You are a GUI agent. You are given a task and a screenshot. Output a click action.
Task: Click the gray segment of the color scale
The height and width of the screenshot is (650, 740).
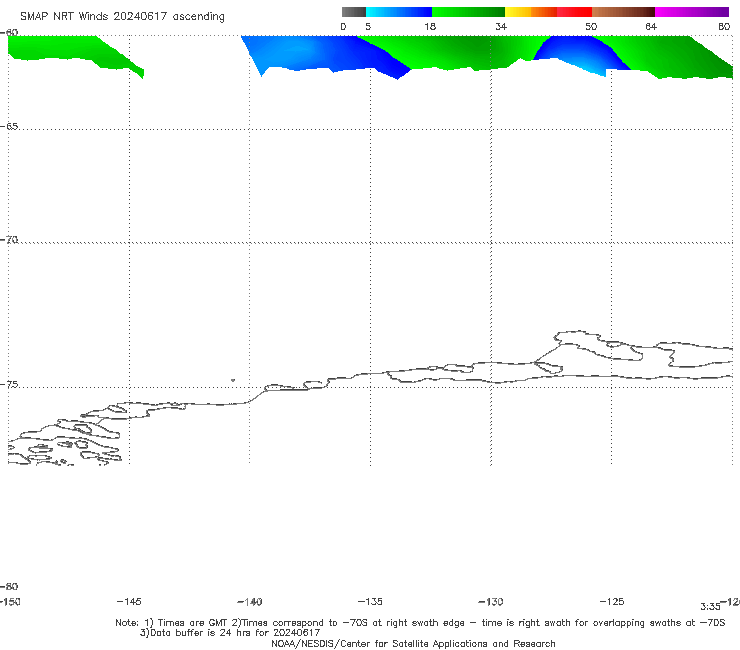click(353, 12)
